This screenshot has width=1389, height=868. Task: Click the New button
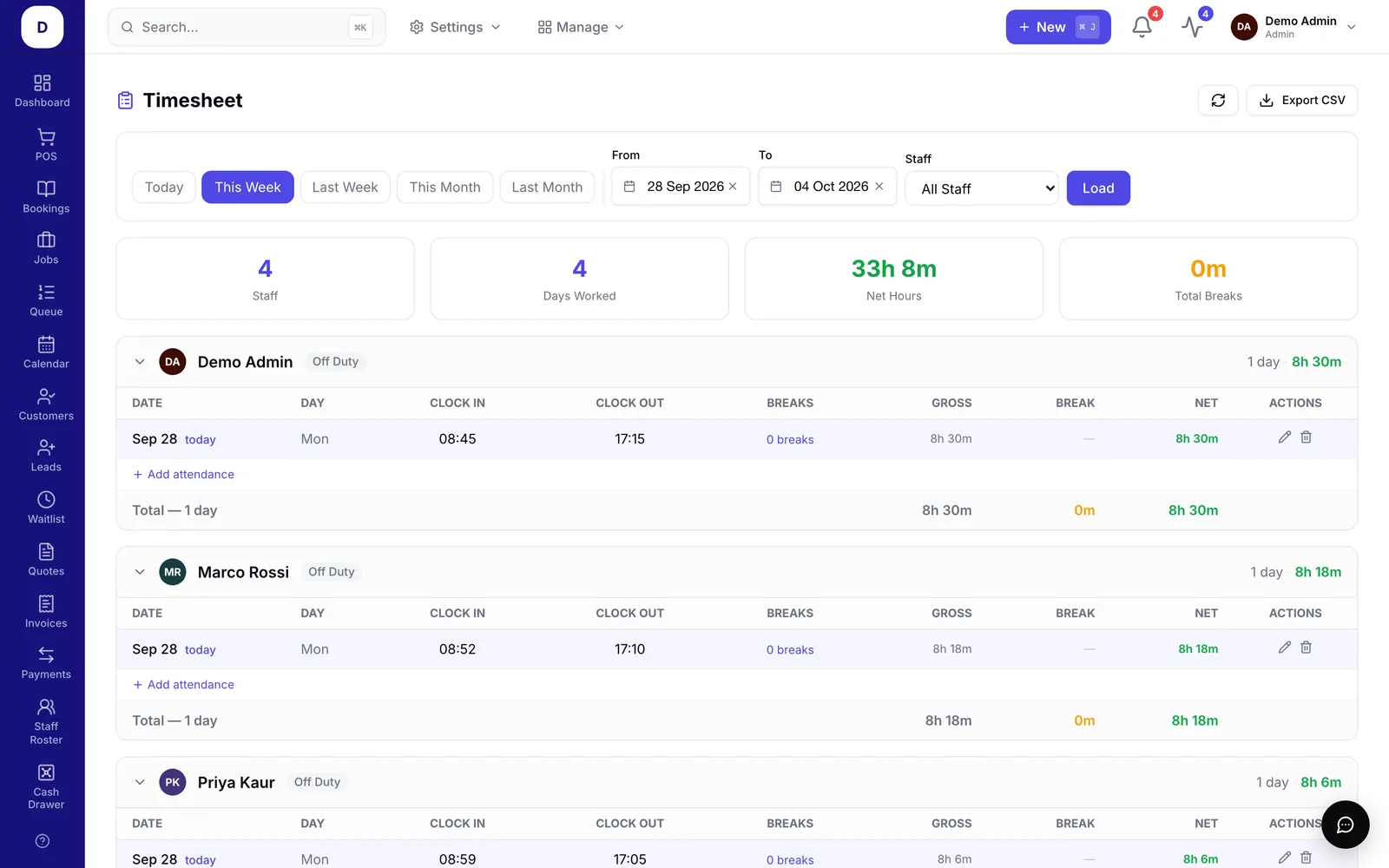point(1058,27)
